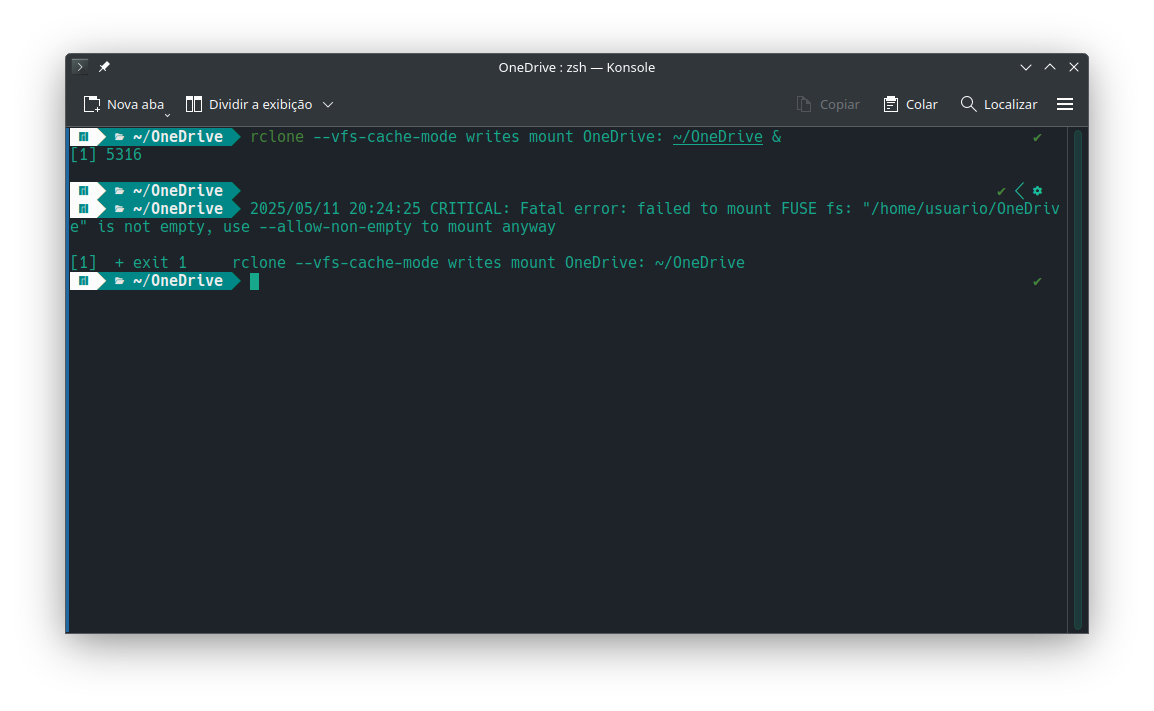
Task: Click the Copiar toolbar button
Action: pos(828,105)
